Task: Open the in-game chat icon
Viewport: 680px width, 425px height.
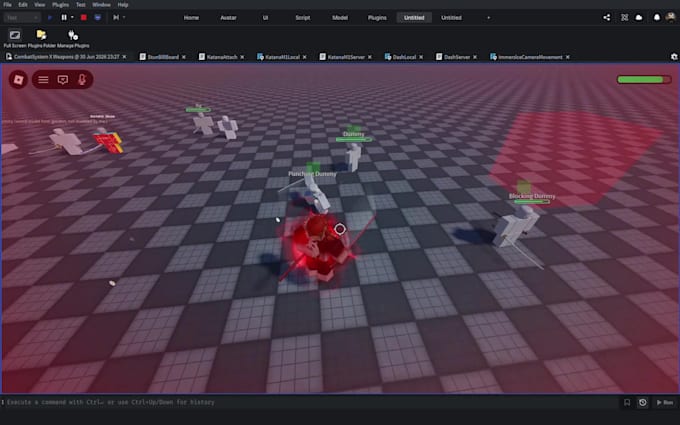Action: point(63,80)
